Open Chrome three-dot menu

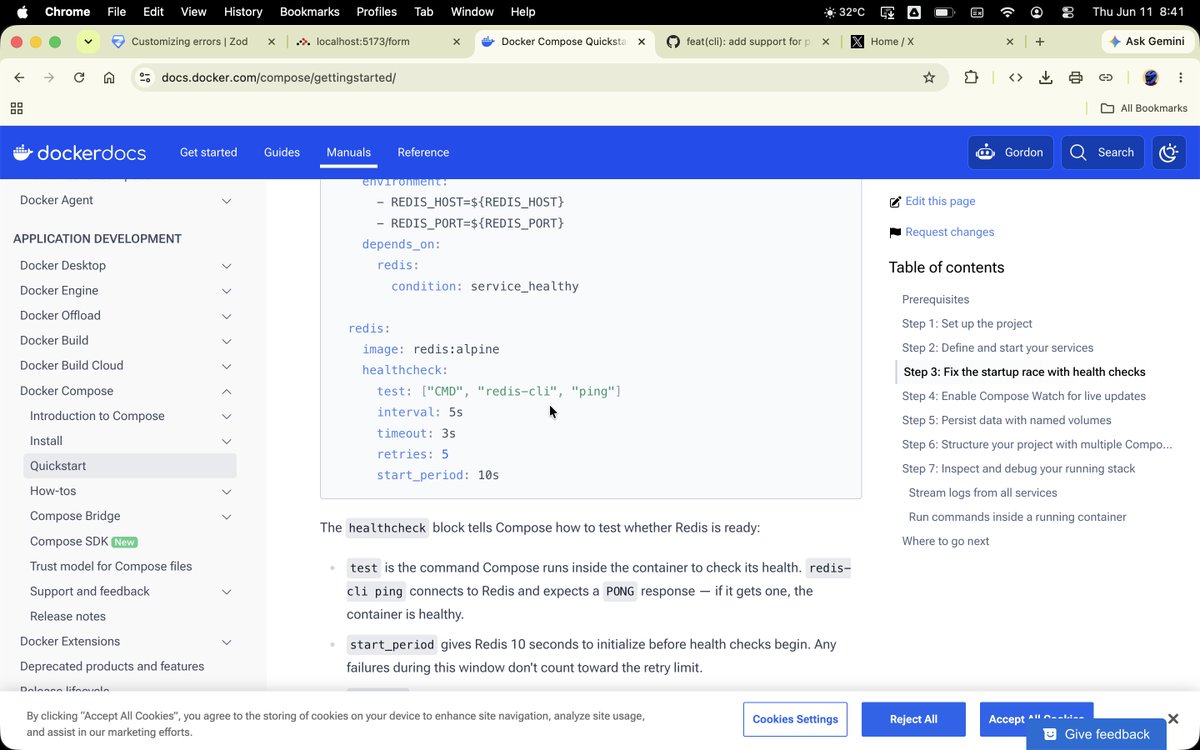[x=1180, y=77]
